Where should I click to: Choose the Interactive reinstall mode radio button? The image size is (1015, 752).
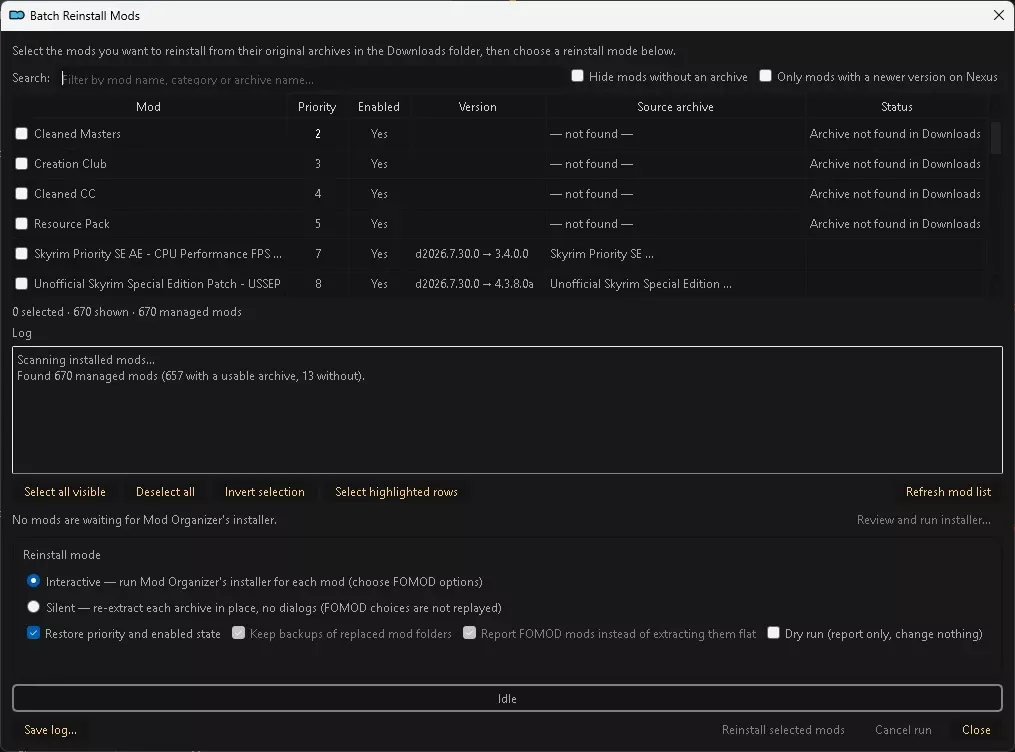(34, 581)
